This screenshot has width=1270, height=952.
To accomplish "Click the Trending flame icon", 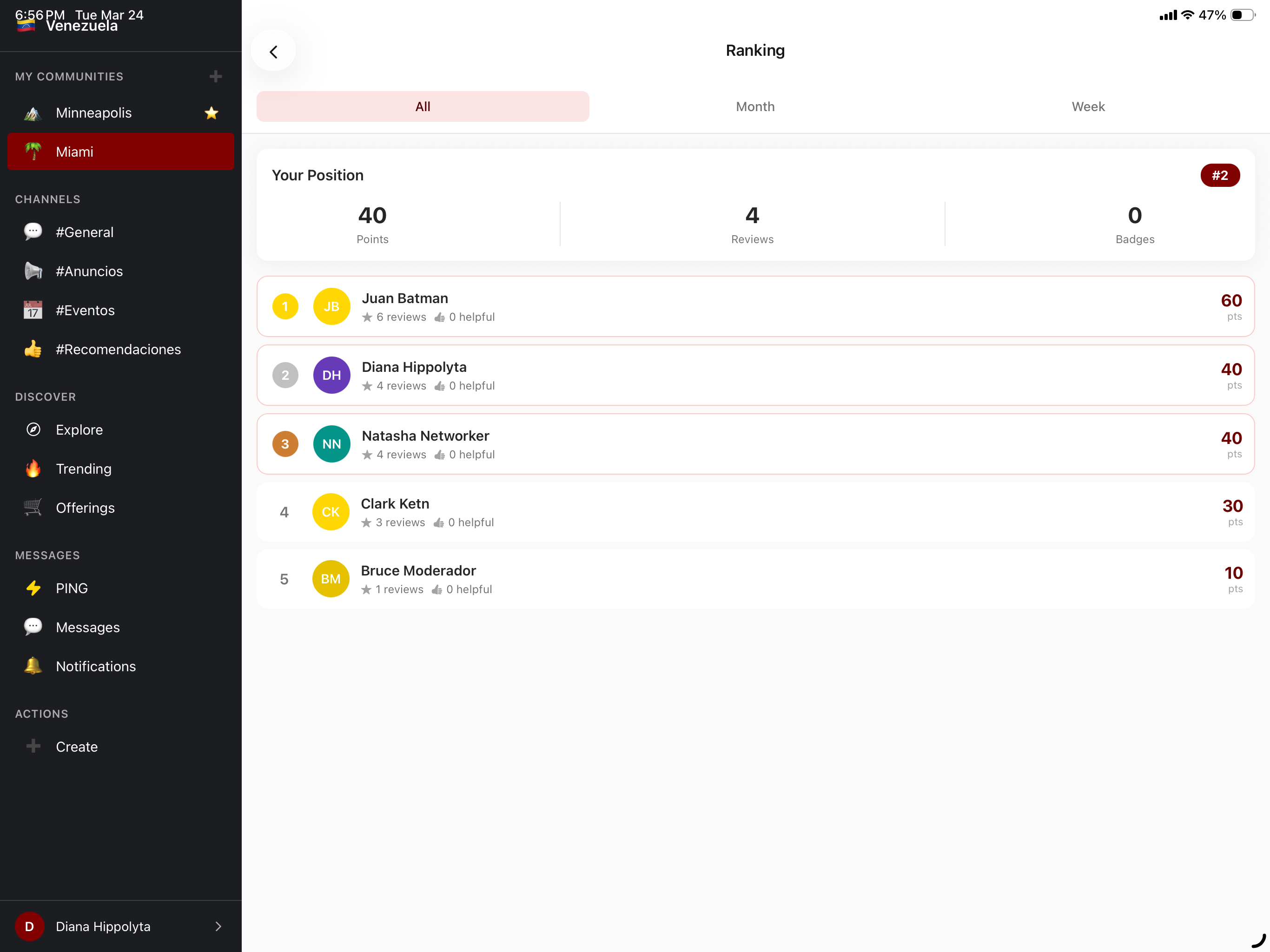I will 33,469.
